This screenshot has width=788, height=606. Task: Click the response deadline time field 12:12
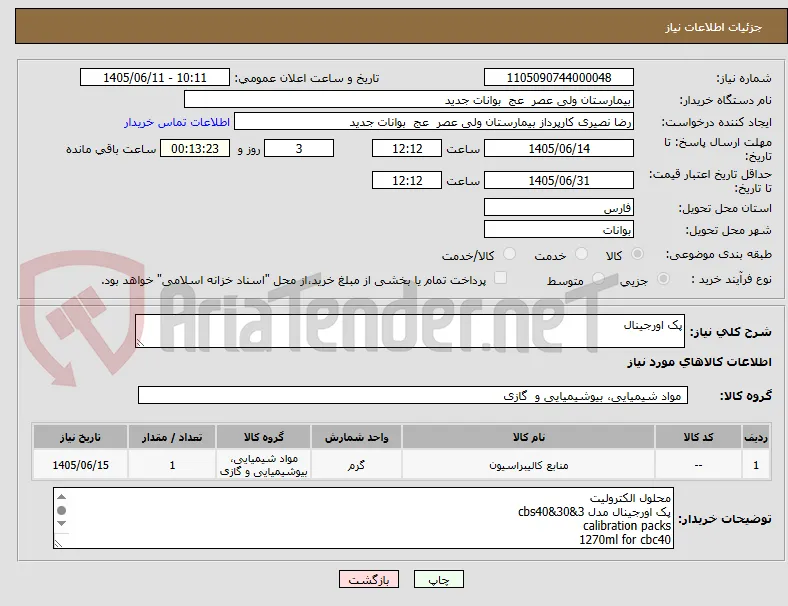pos(407,149)
